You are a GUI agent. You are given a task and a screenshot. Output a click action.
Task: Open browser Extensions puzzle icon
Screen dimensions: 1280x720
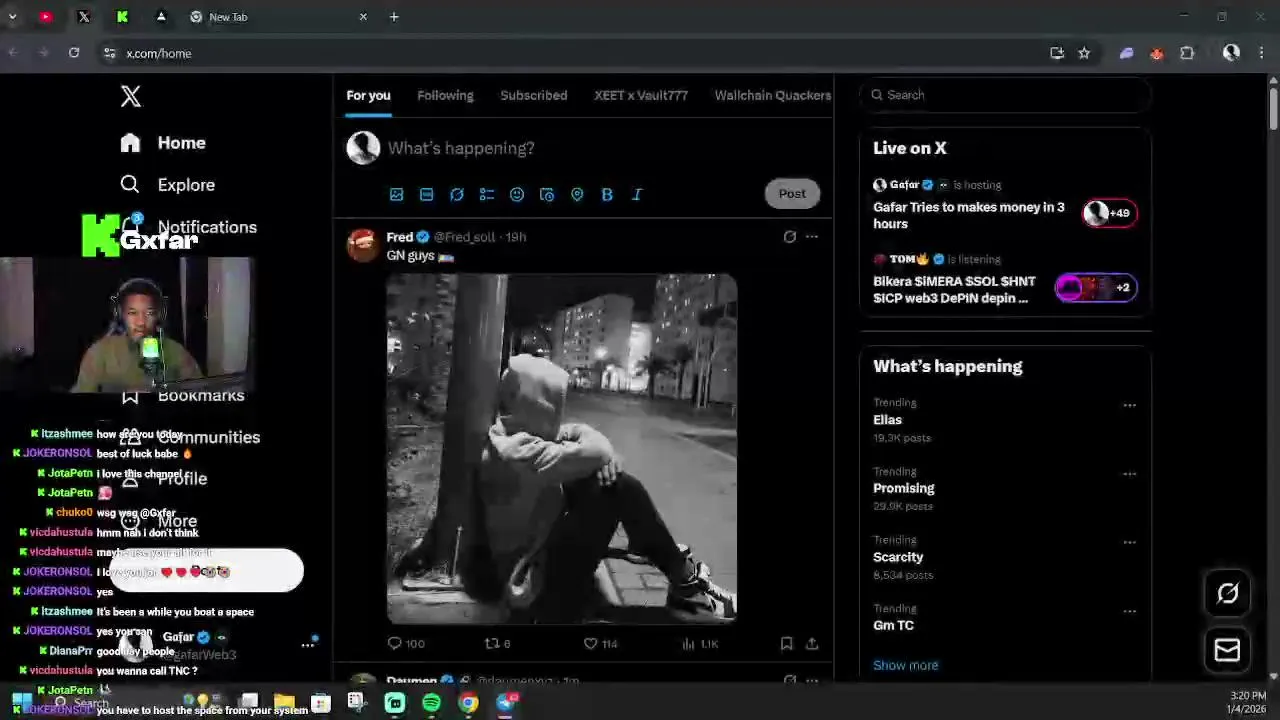[1187, 53]
